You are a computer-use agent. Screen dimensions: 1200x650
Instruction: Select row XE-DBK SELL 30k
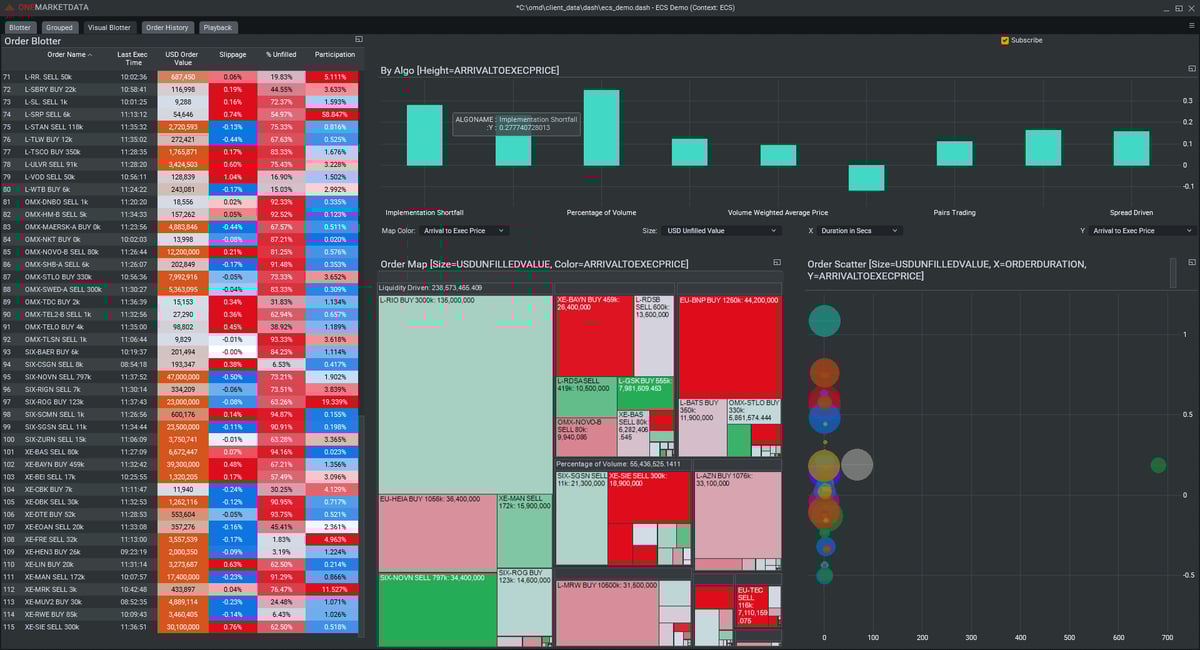[x=181, y=502]
